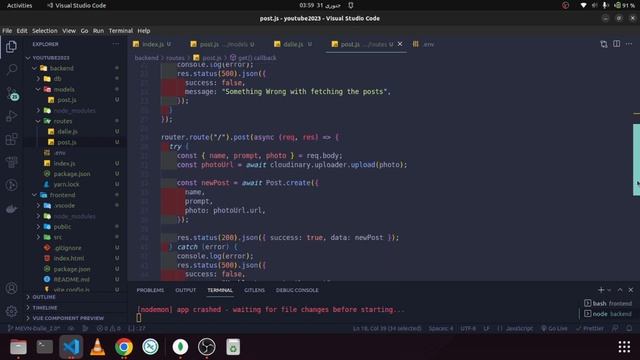This screenshot has width=640, height=360.
Task: Click the UTF-8 encoding indicator
Action: click(468, 328)
